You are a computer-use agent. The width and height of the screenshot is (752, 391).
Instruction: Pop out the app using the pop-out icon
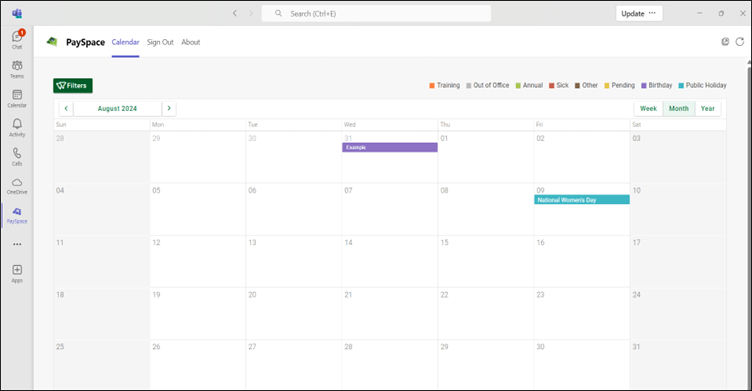[x=725, y=42]
